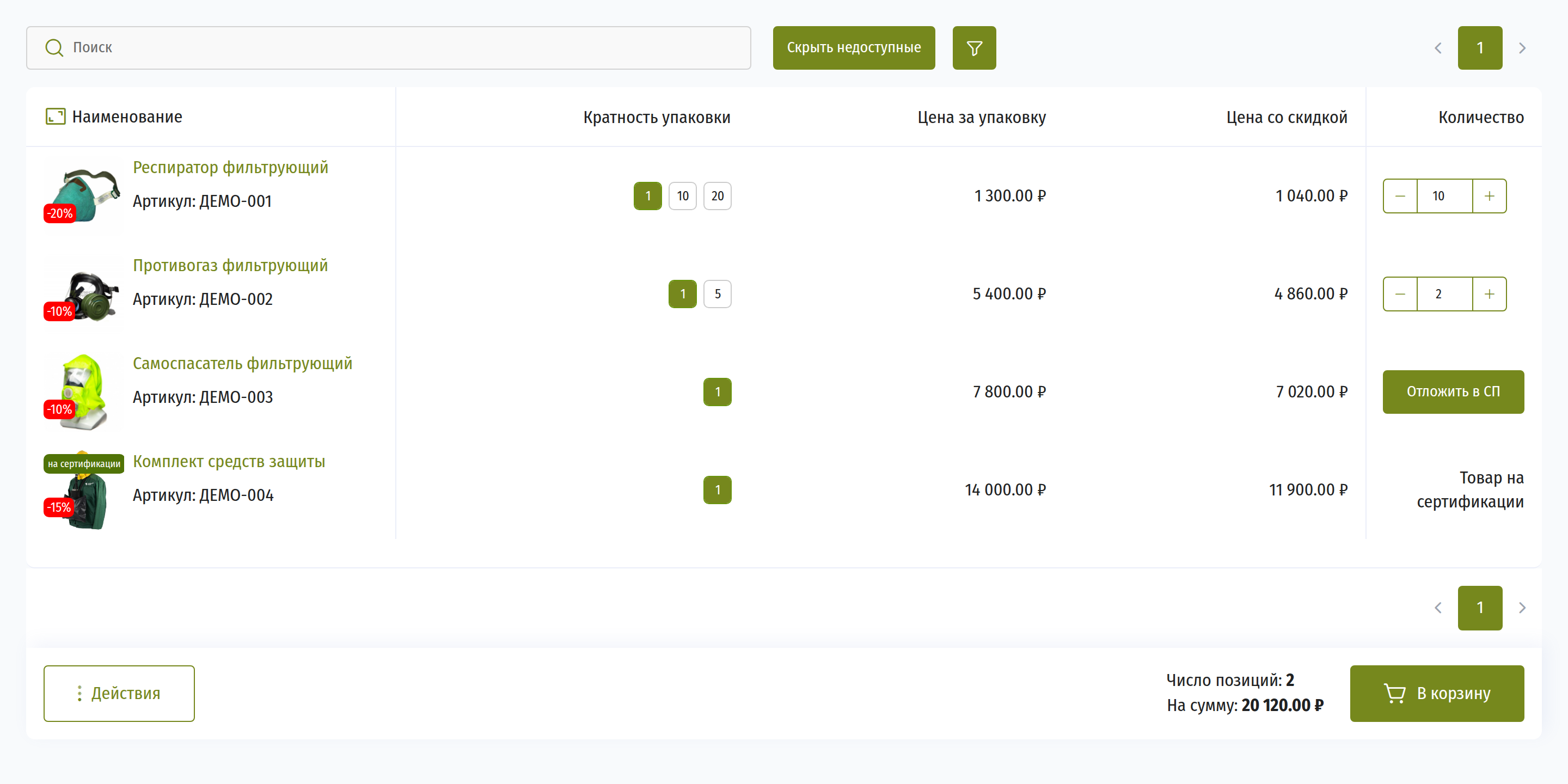Click the на сертификации badge

click(84, 464)
